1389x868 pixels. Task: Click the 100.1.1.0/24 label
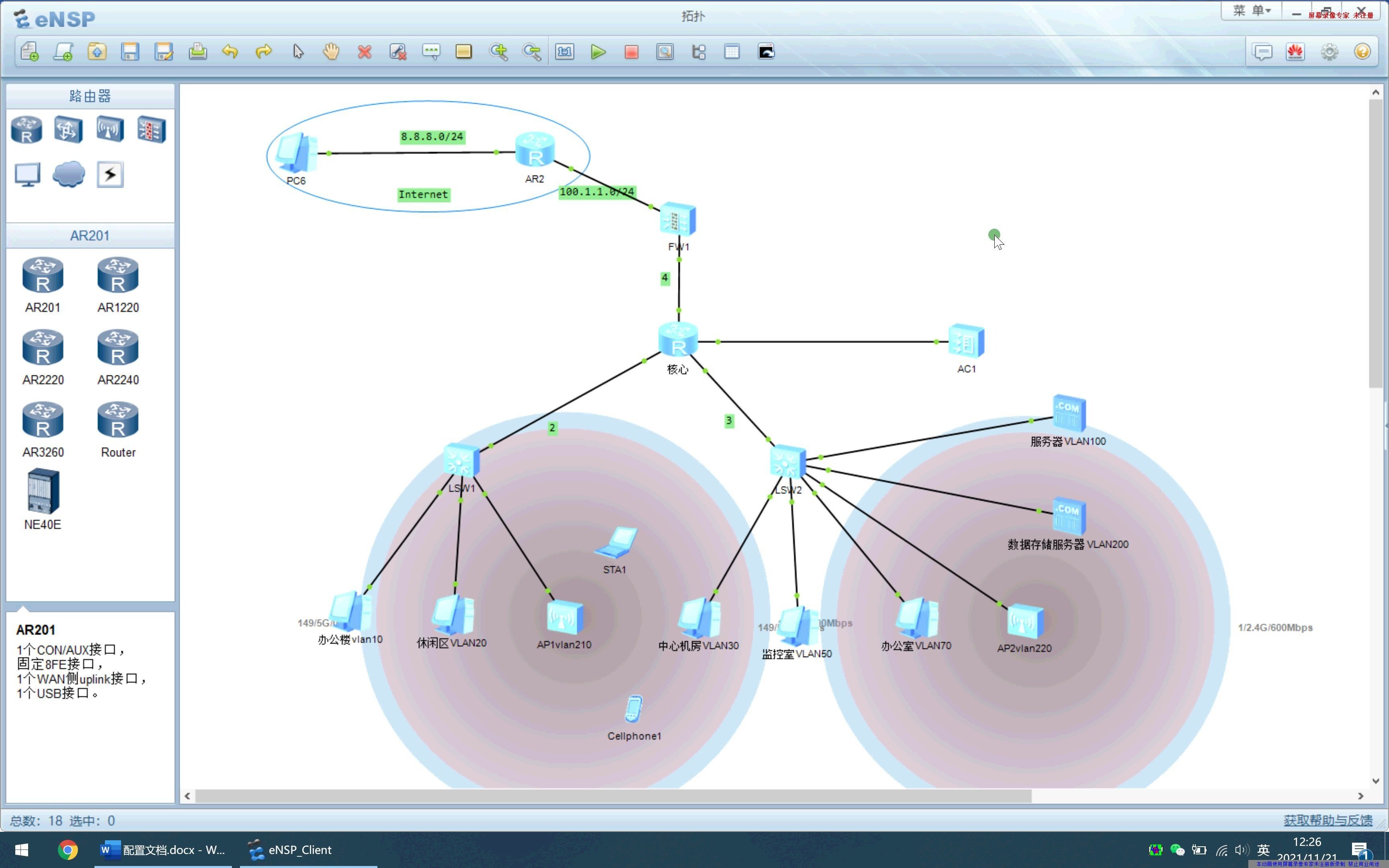[x=597, y=192]
